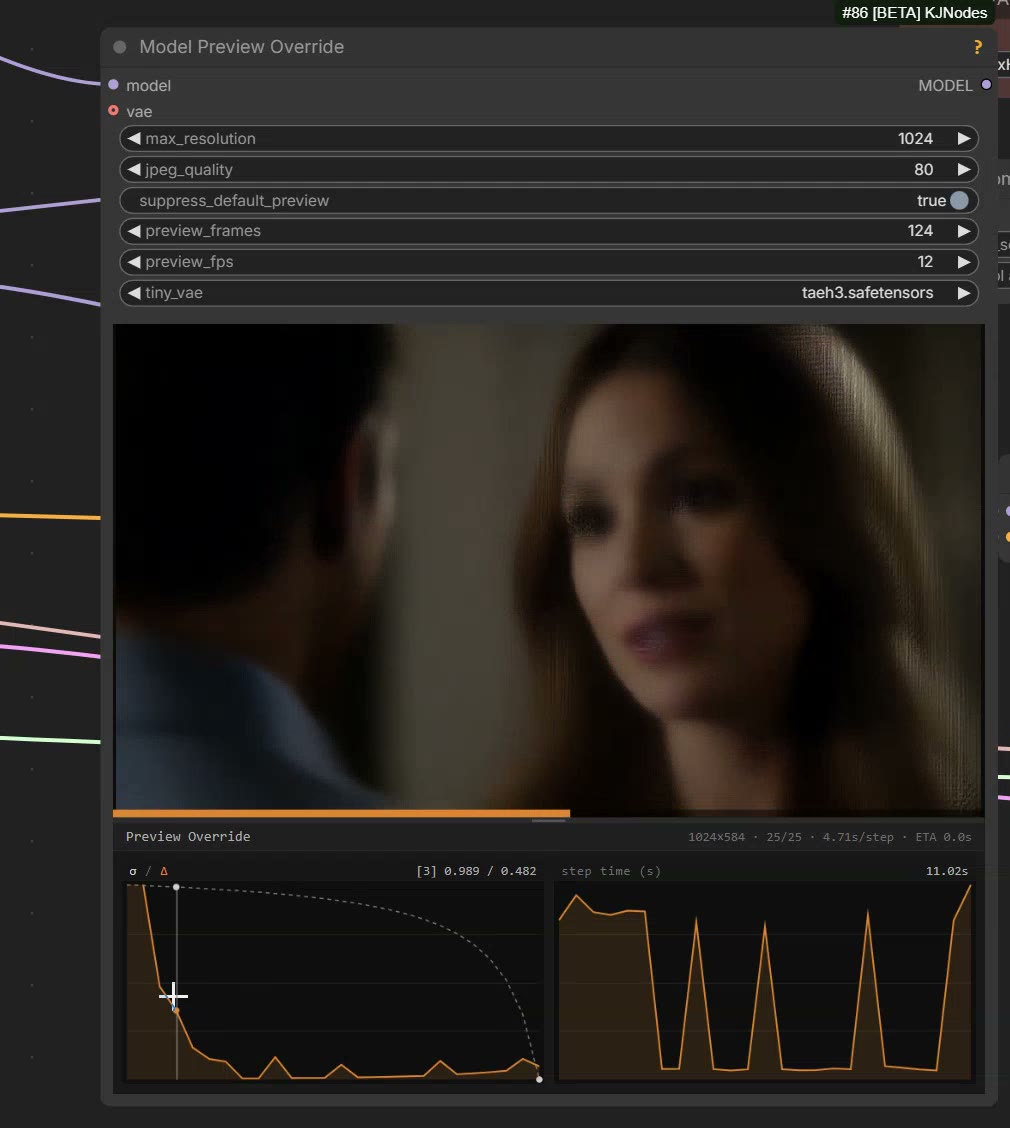Click the vae input socket

coord(113,111)
